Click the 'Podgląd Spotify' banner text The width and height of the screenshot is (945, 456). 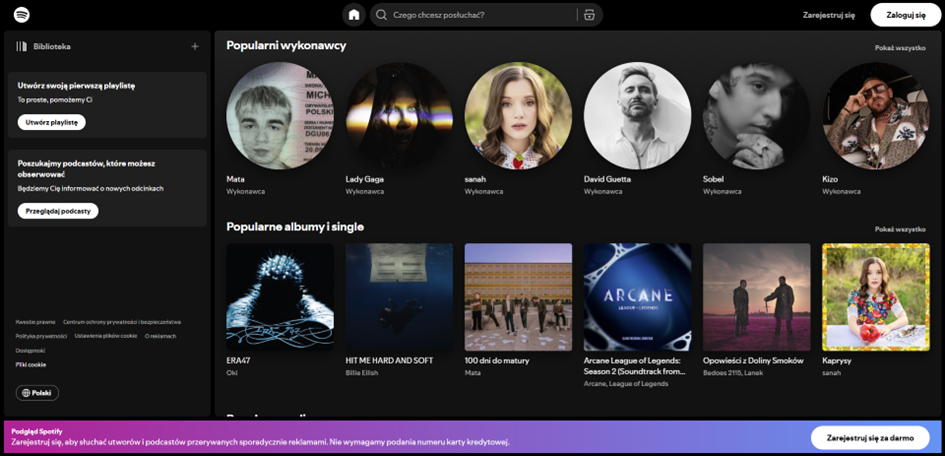[x=37, y=431]
